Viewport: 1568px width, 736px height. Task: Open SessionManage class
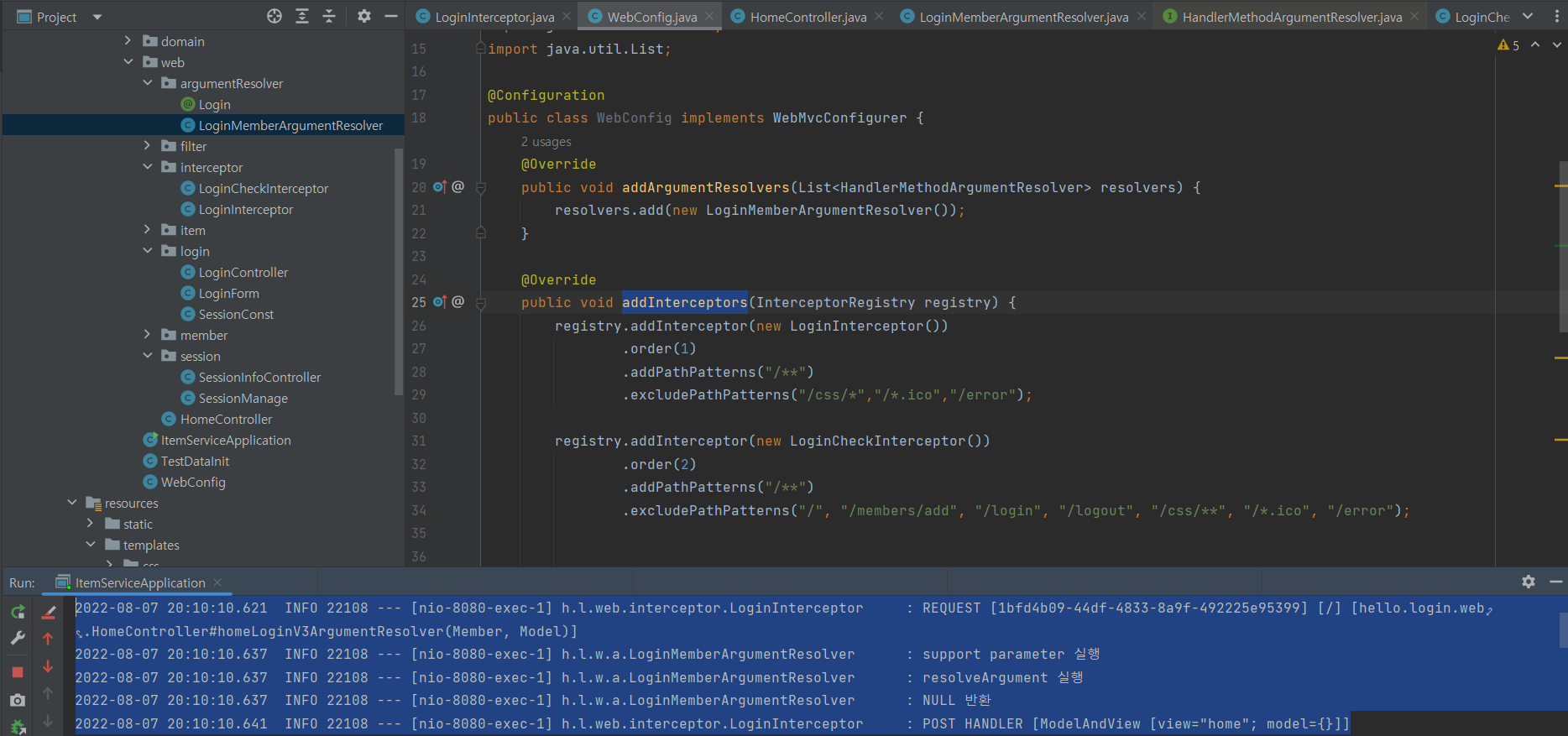(234, 398)
